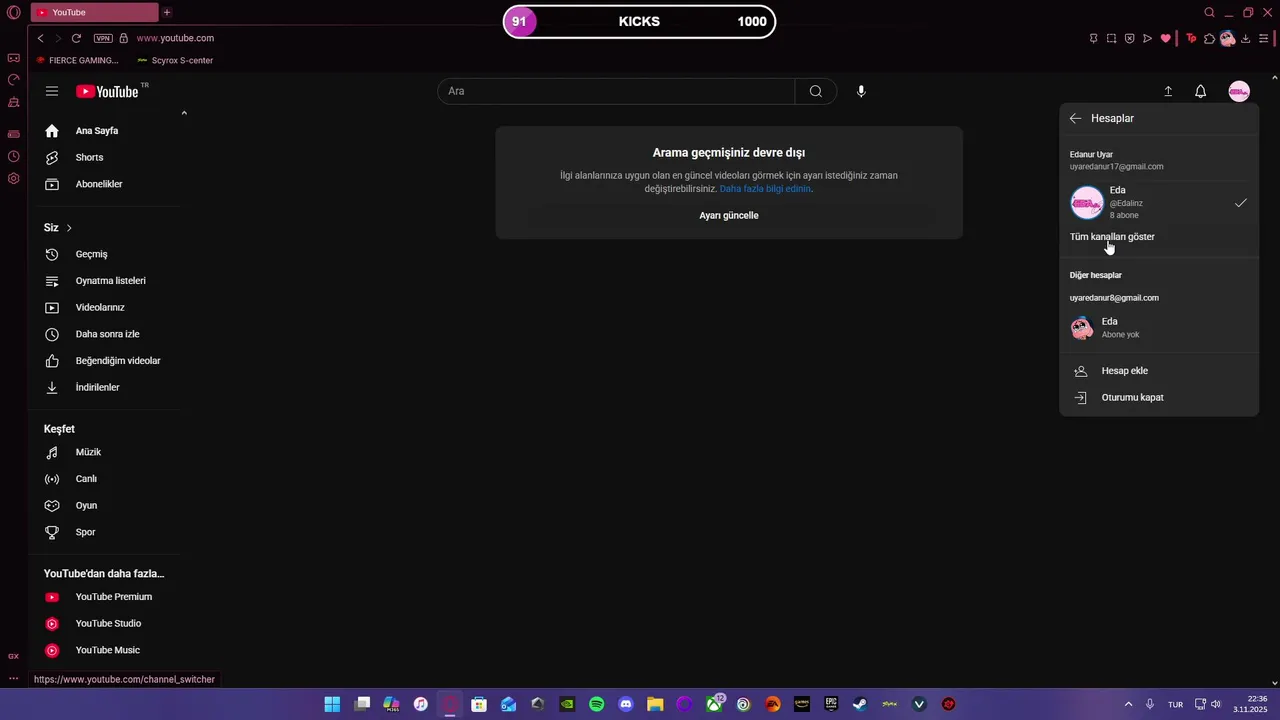
Task: Open browser downloads icon
Action: (1245, 38)
